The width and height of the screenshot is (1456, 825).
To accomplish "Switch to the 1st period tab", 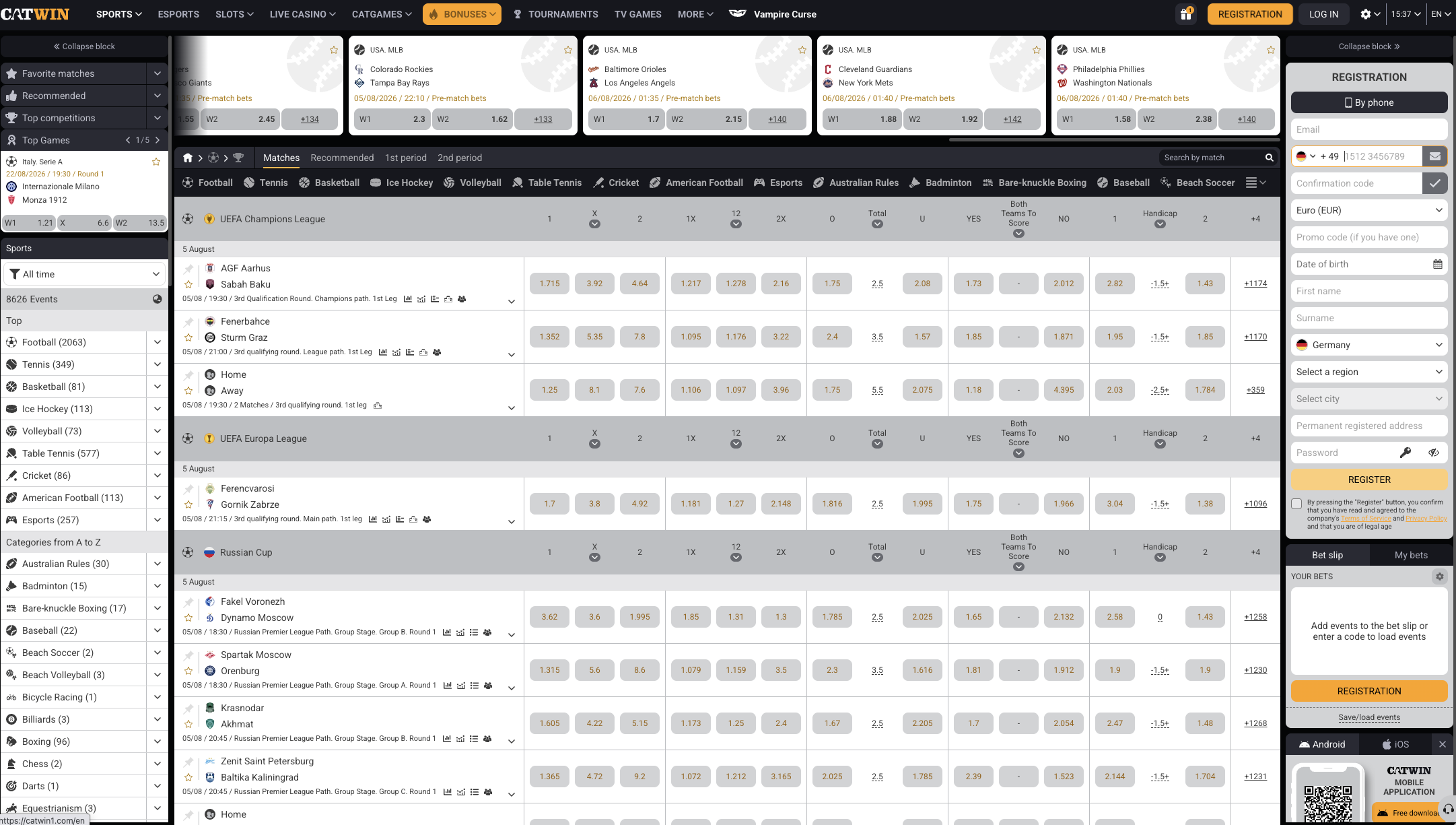I will coord(405,158).
